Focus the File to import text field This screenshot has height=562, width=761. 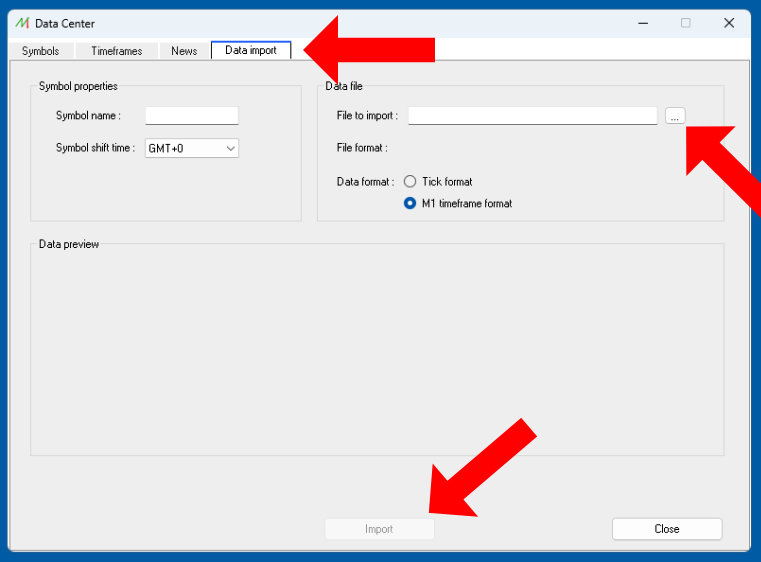(532, 116)
